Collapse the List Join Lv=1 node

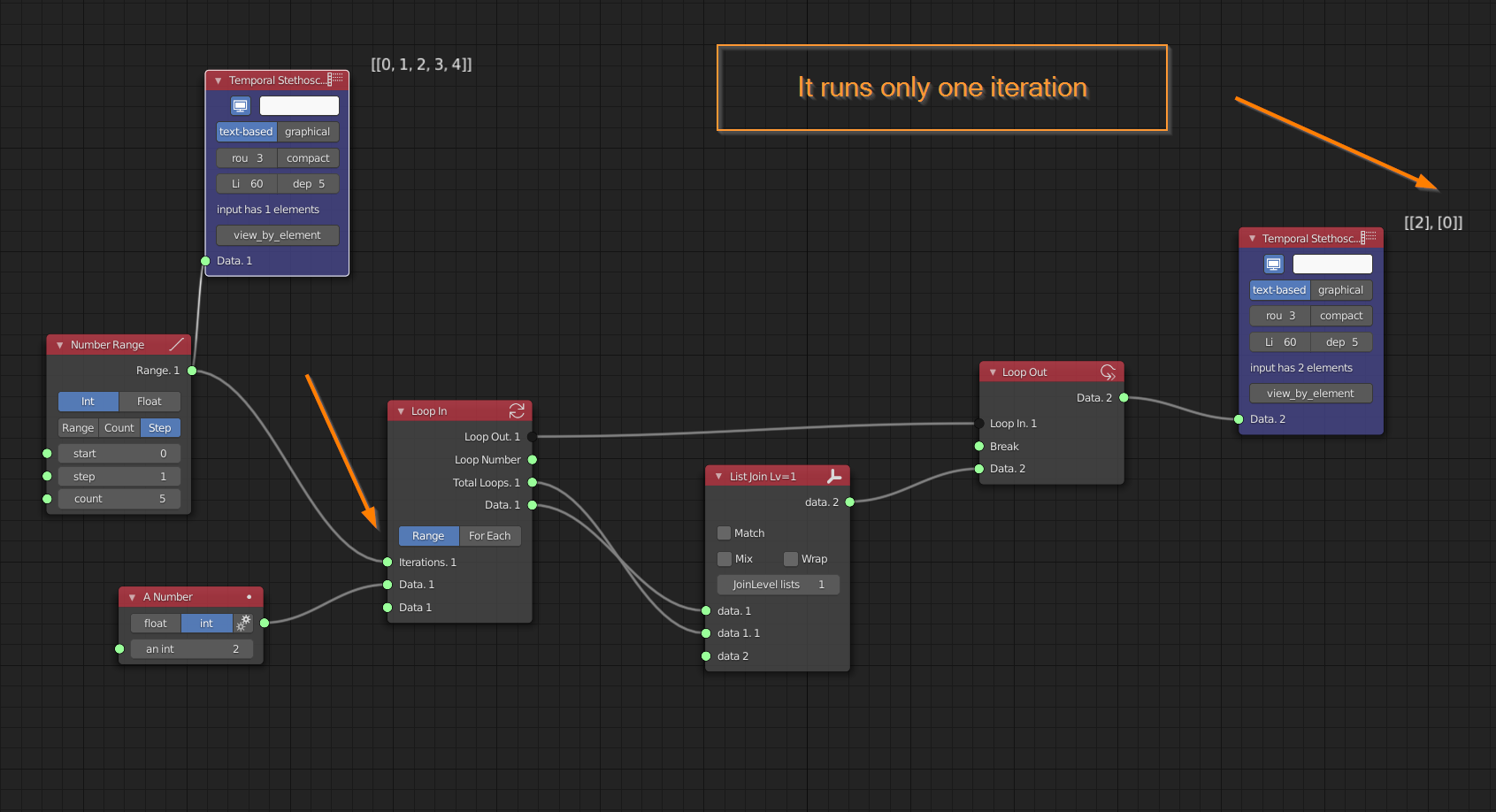(x=718, y=477)
